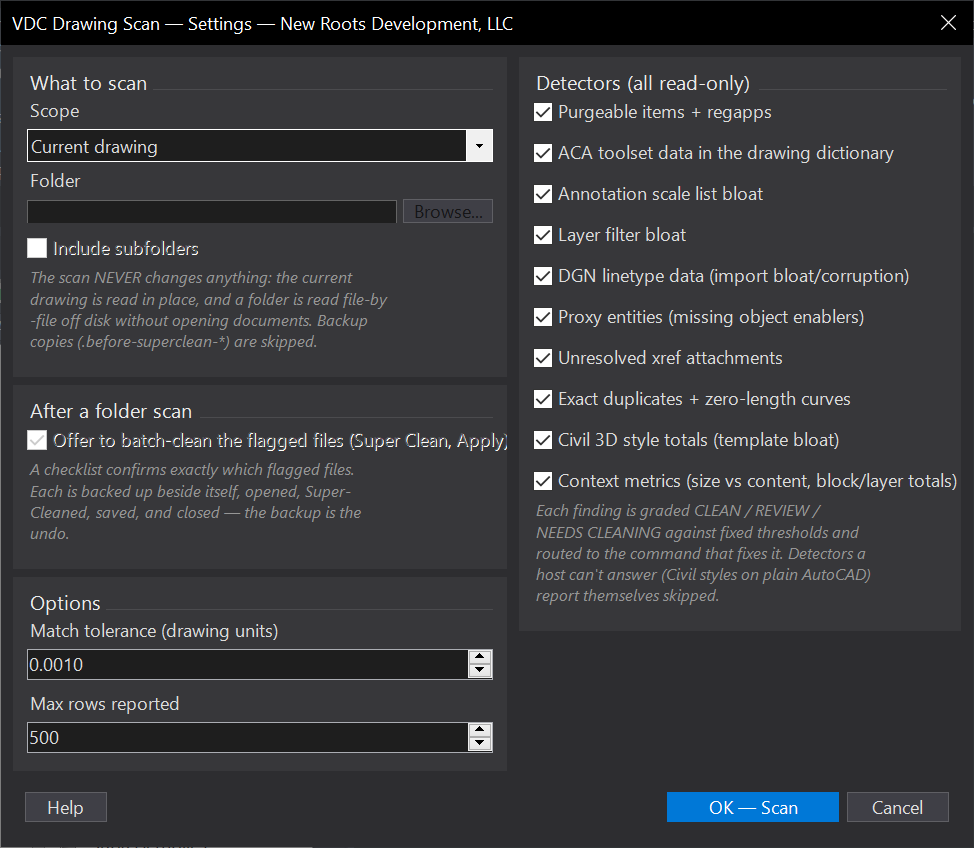
Task: Uncheck DGN linetype data detector
Action: click(x=543, y=276)
